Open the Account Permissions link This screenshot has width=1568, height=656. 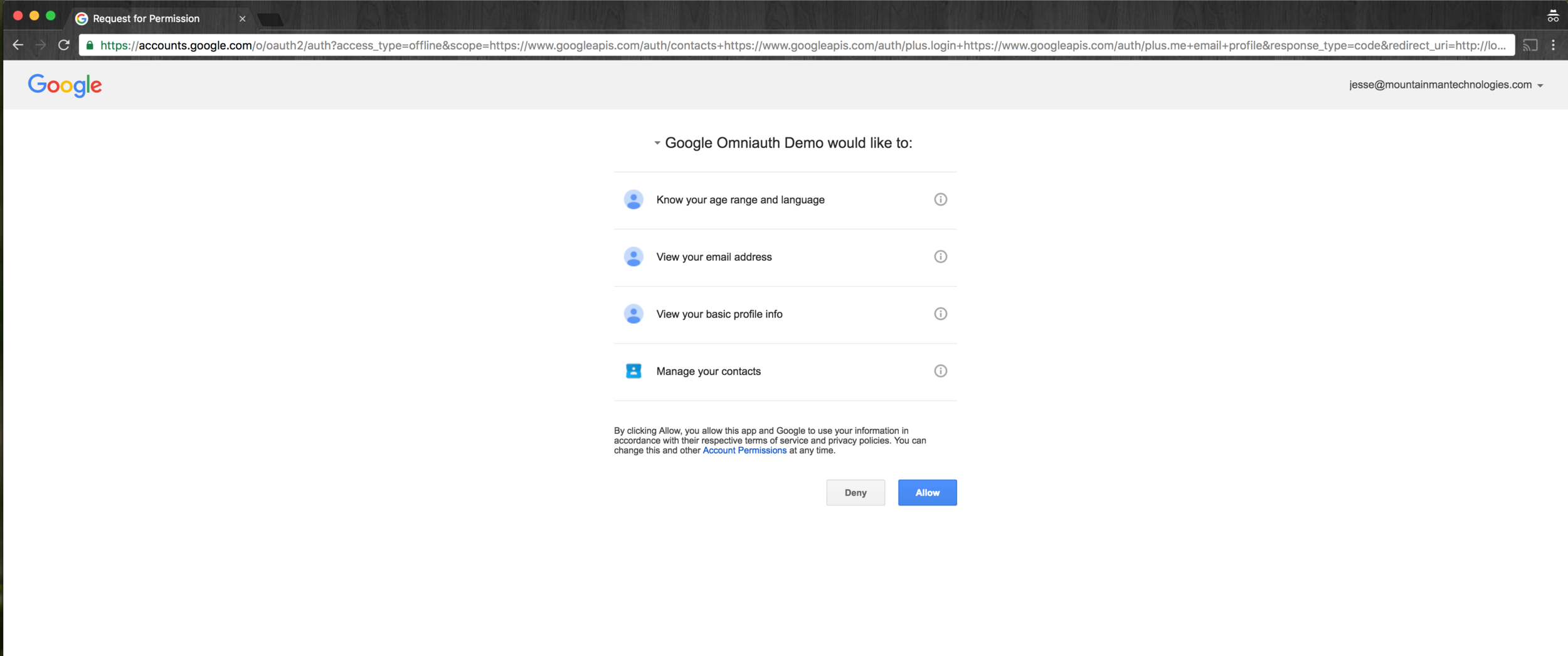(744, 450)
